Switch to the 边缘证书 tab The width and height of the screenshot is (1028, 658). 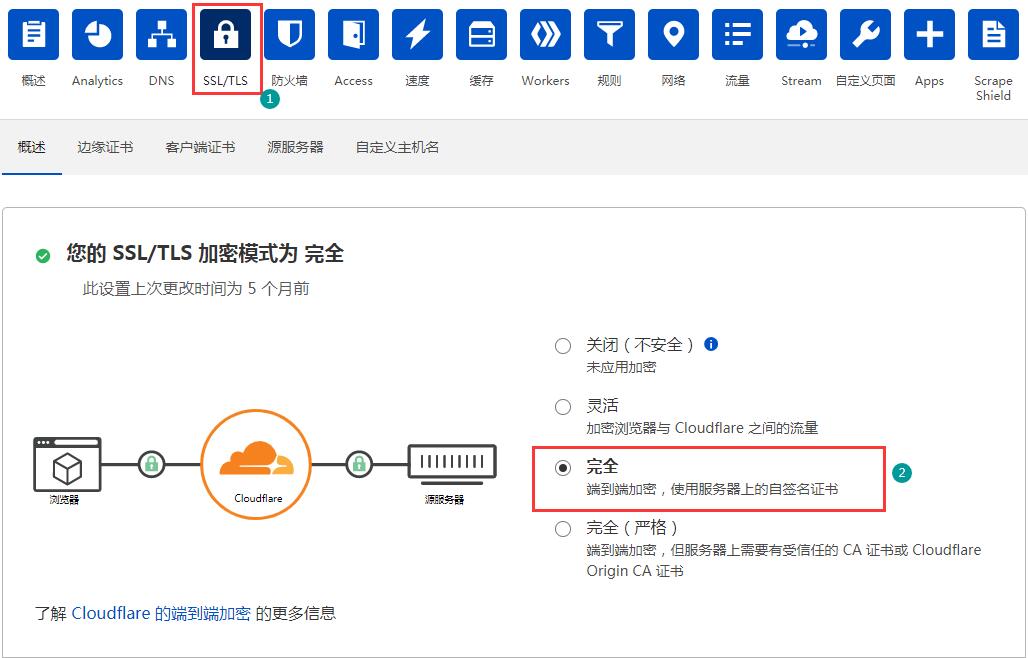(105, 147)
